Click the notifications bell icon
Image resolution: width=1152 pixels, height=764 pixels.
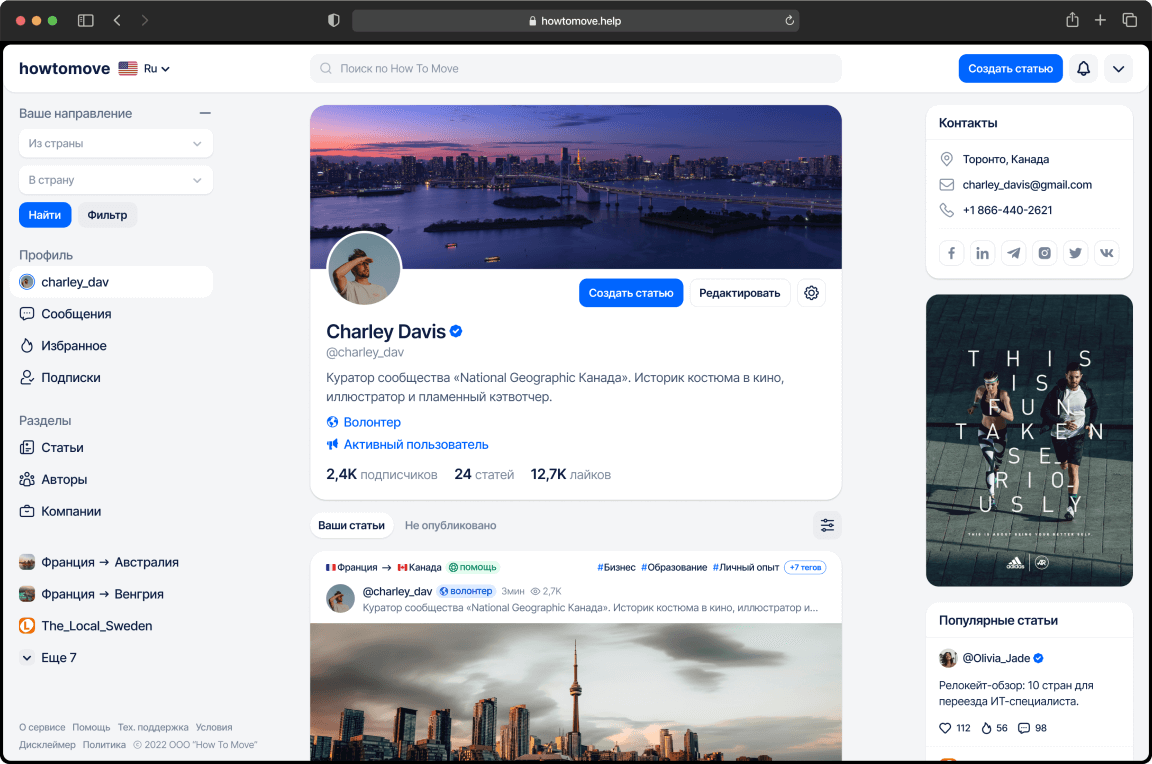coord(1083,69)
